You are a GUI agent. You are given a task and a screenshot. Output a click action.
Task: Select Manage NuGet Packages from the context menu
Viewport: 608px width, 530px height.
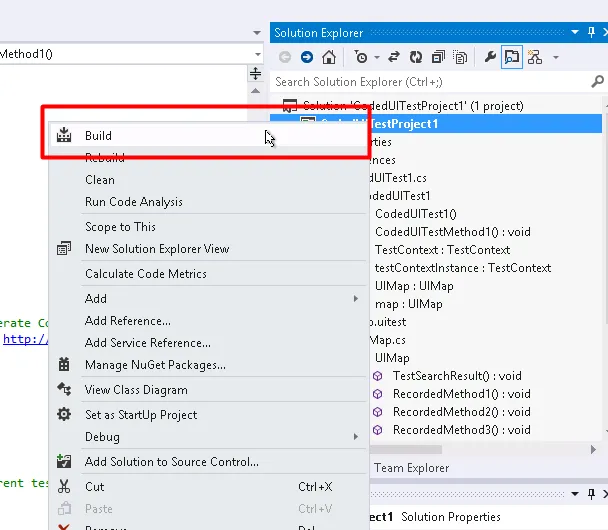148,365
